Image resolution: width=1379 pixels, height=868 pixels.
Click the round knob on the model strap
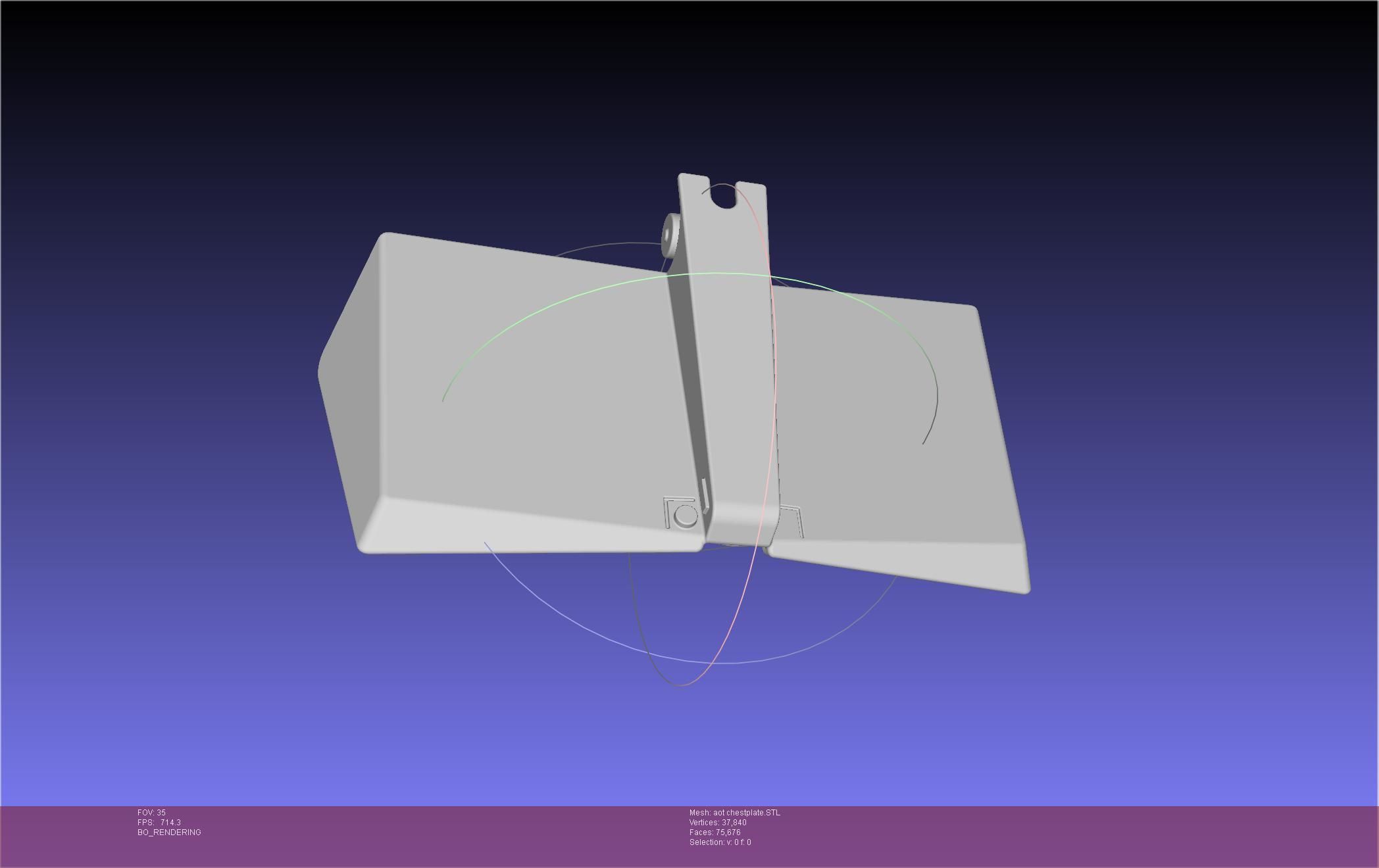point(672,234)
